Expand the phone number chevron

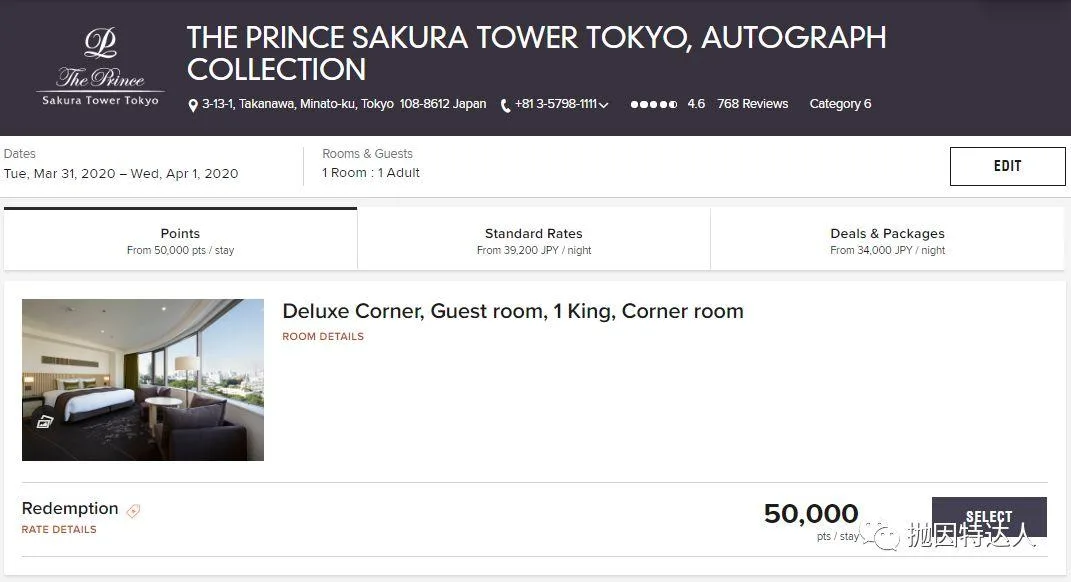click(x=604, y=105)
